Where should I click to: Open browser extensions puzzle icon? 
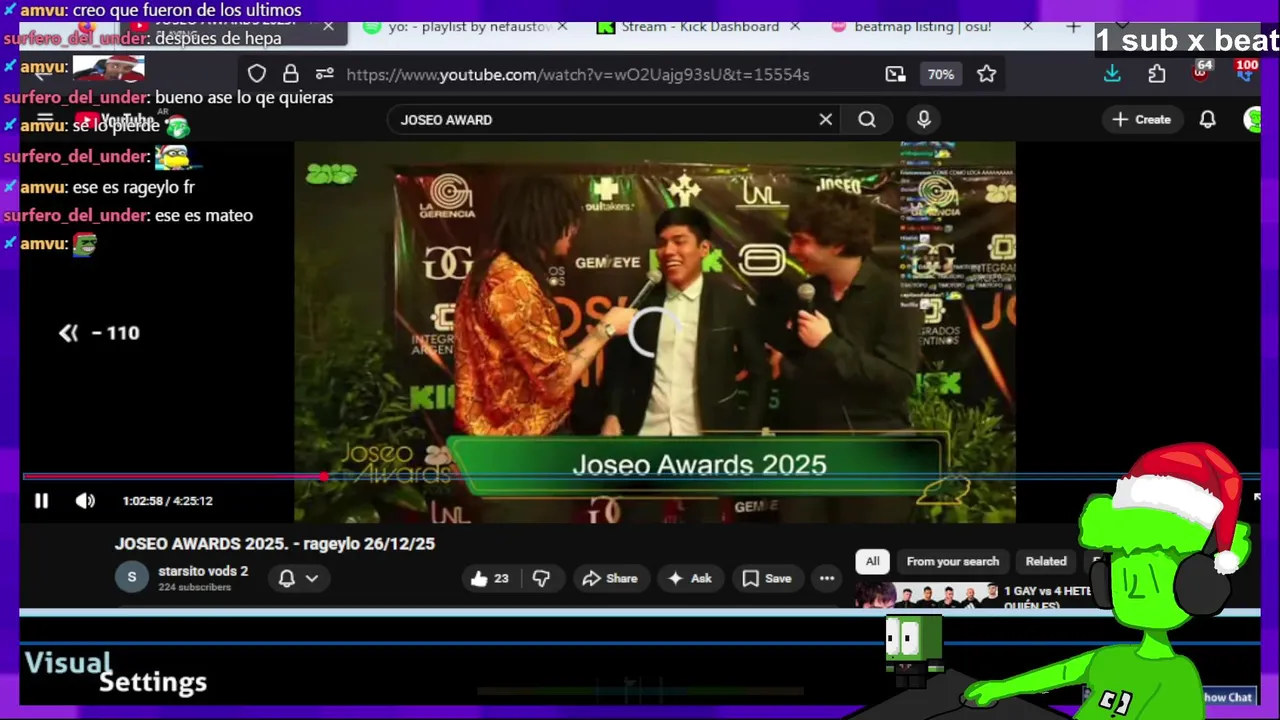pos(1157,74)
